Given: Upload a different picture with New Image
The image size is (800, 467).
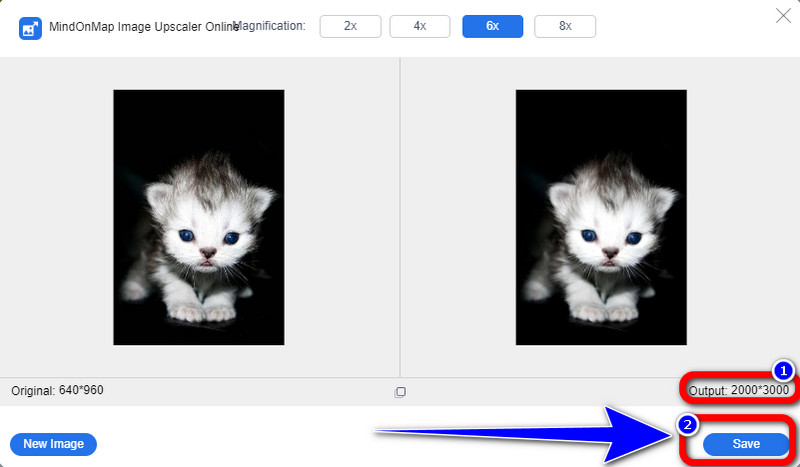Looking at the screenshot, I should pos(53,444).
